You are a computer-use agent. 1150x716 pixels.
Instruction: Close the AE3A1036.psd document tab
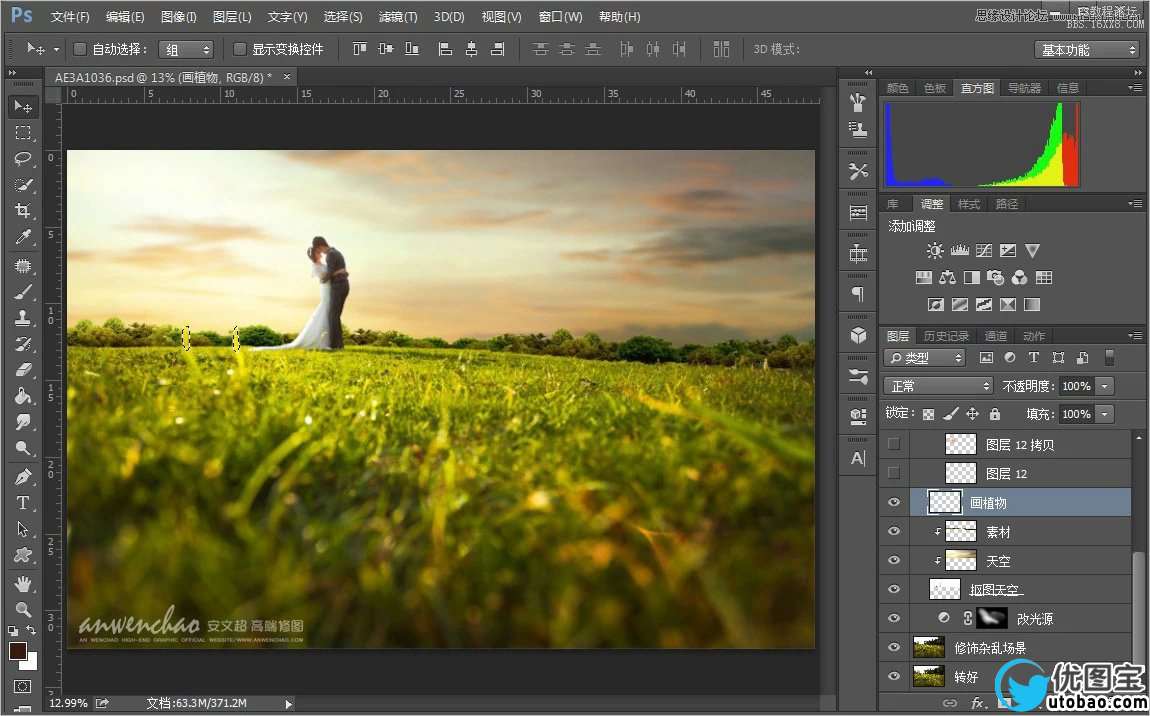tap(287, 77)
